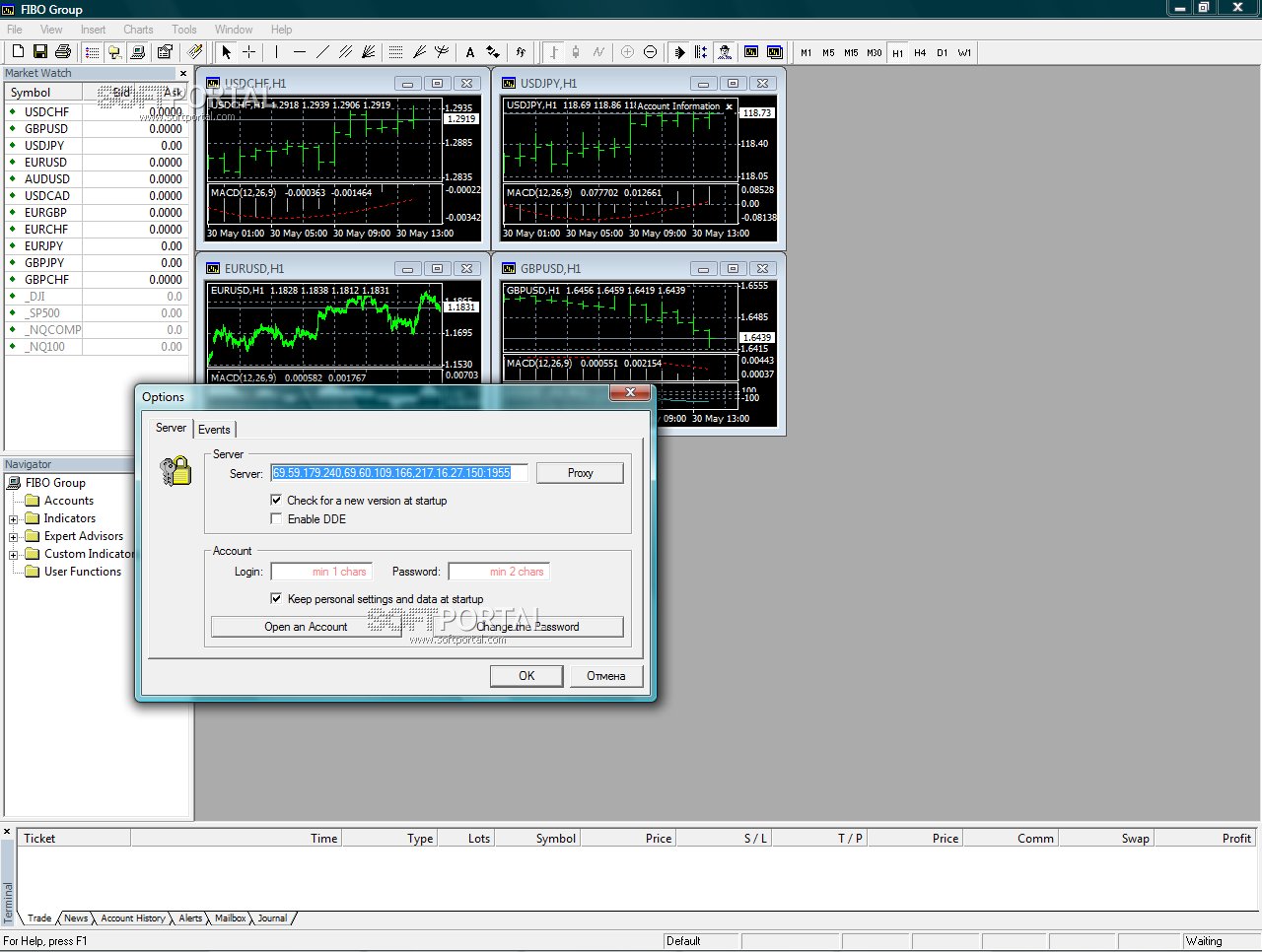Image resolution: width=1262 pixels, height=952 pixels.
Task: Select the horizontal line drawing tool
Action: [x=300, y=52]
